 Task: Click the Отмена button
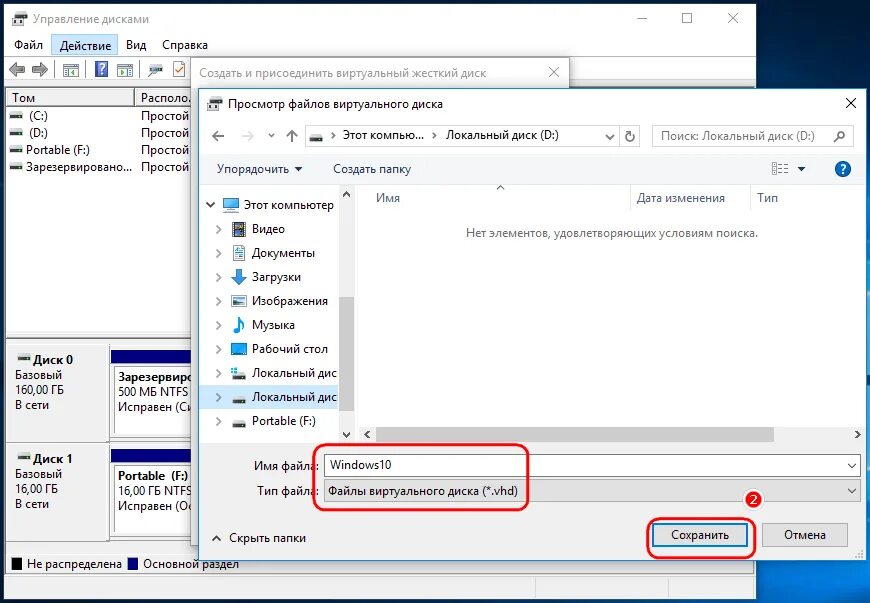(x=805, y=535)
